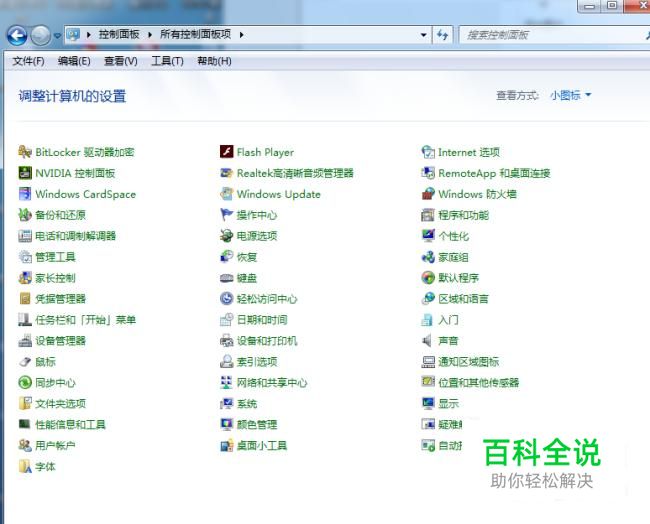The height and width of the screenshot is (524, 650).
Task: Expand the address bar history dropdown
Action: tap(423, 35)
